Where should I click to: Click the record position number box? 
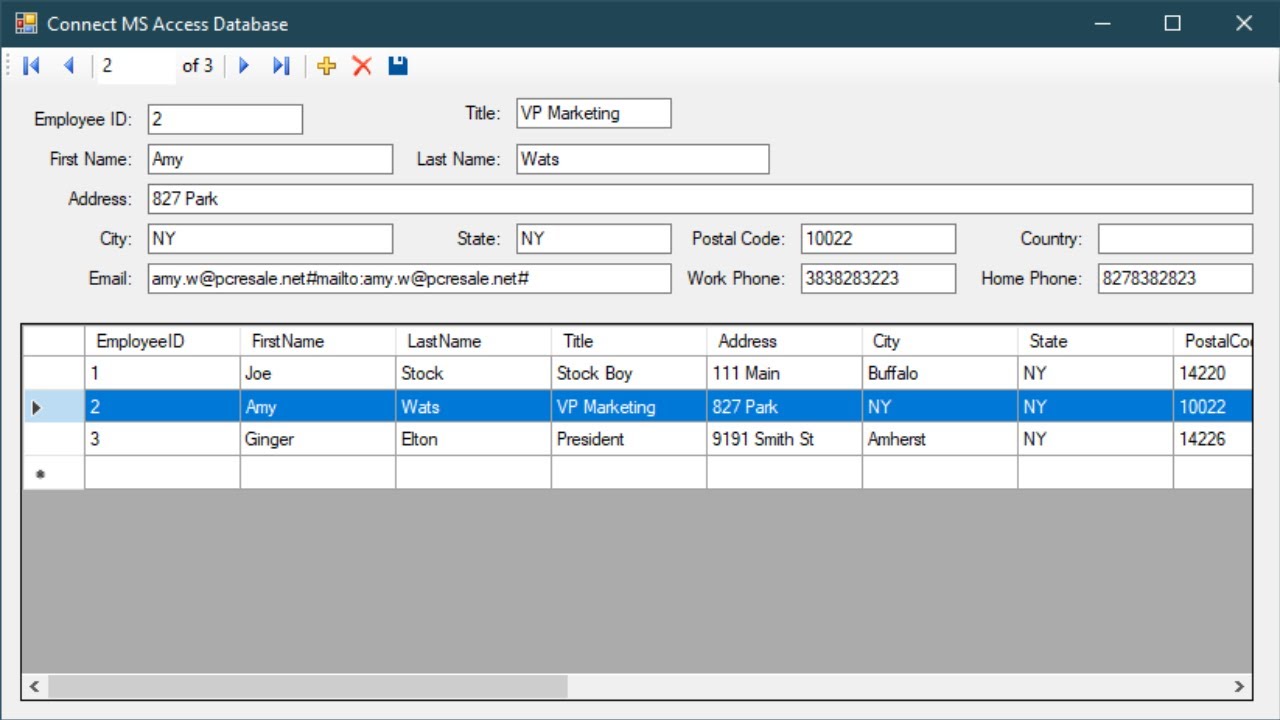pyautogui.click(x=136, y=66)
